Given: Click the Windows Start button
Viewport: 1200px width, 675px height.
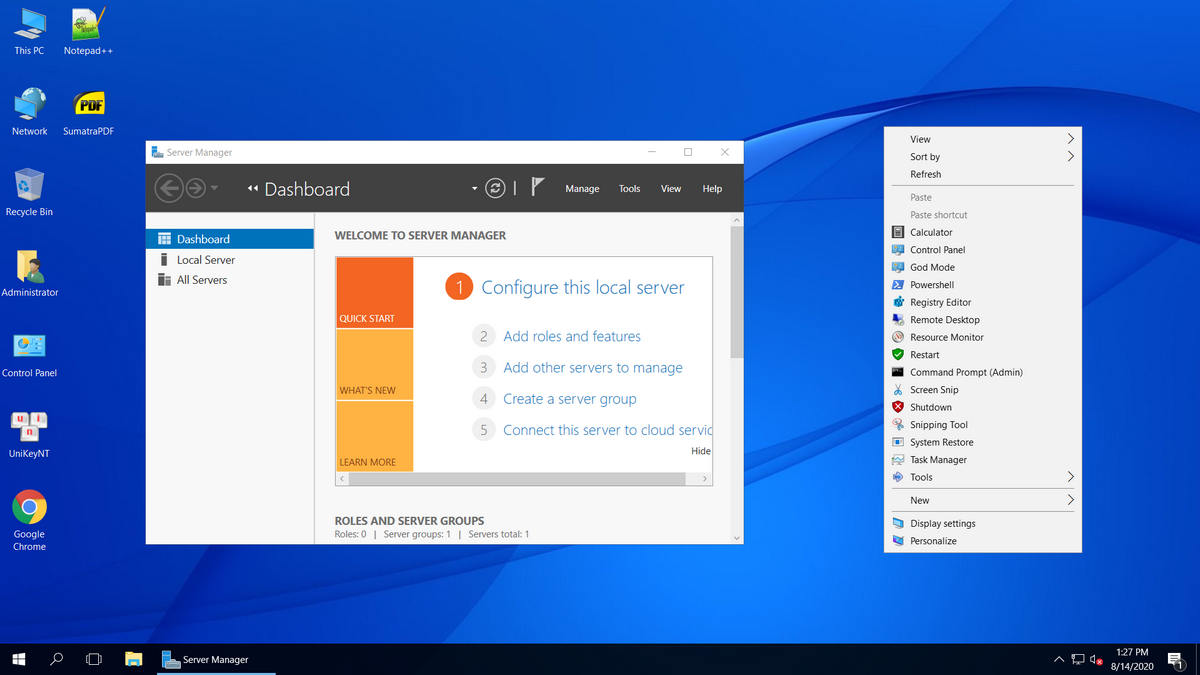Looking at the screenshot, I should (18, 659).
